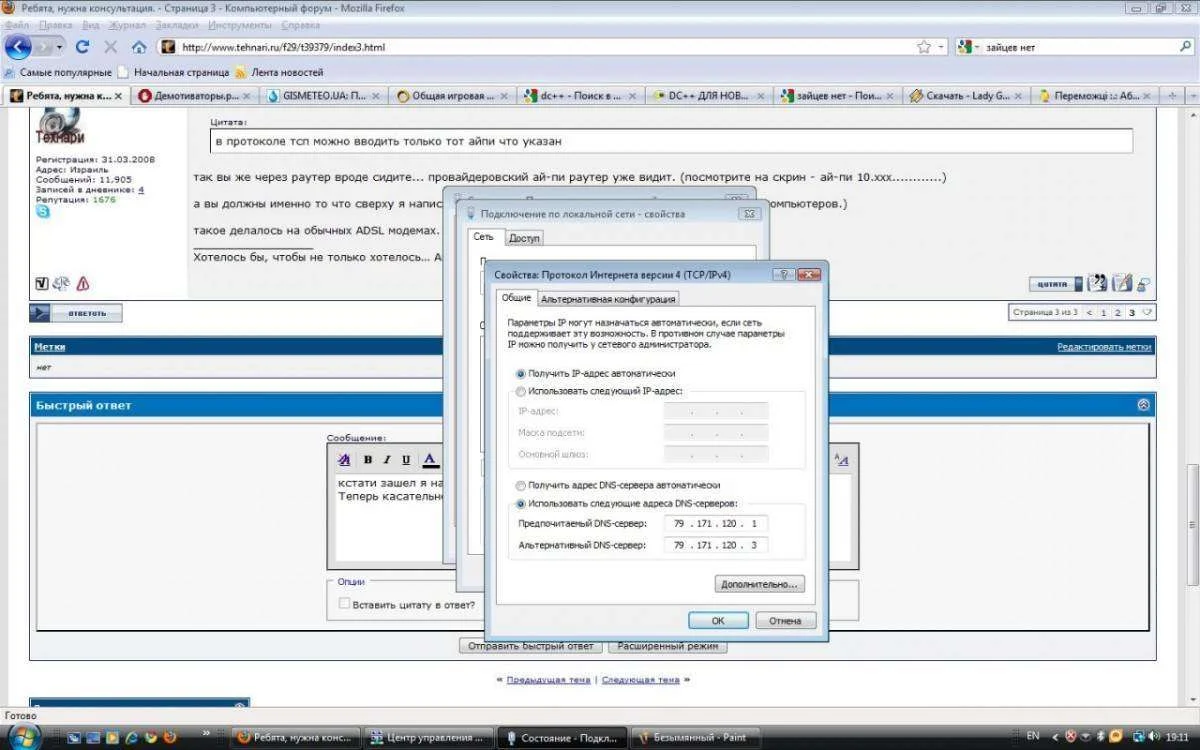Click Расширенный режим button
This screenshot has height=750, width=1200.
tap(668, 646)
